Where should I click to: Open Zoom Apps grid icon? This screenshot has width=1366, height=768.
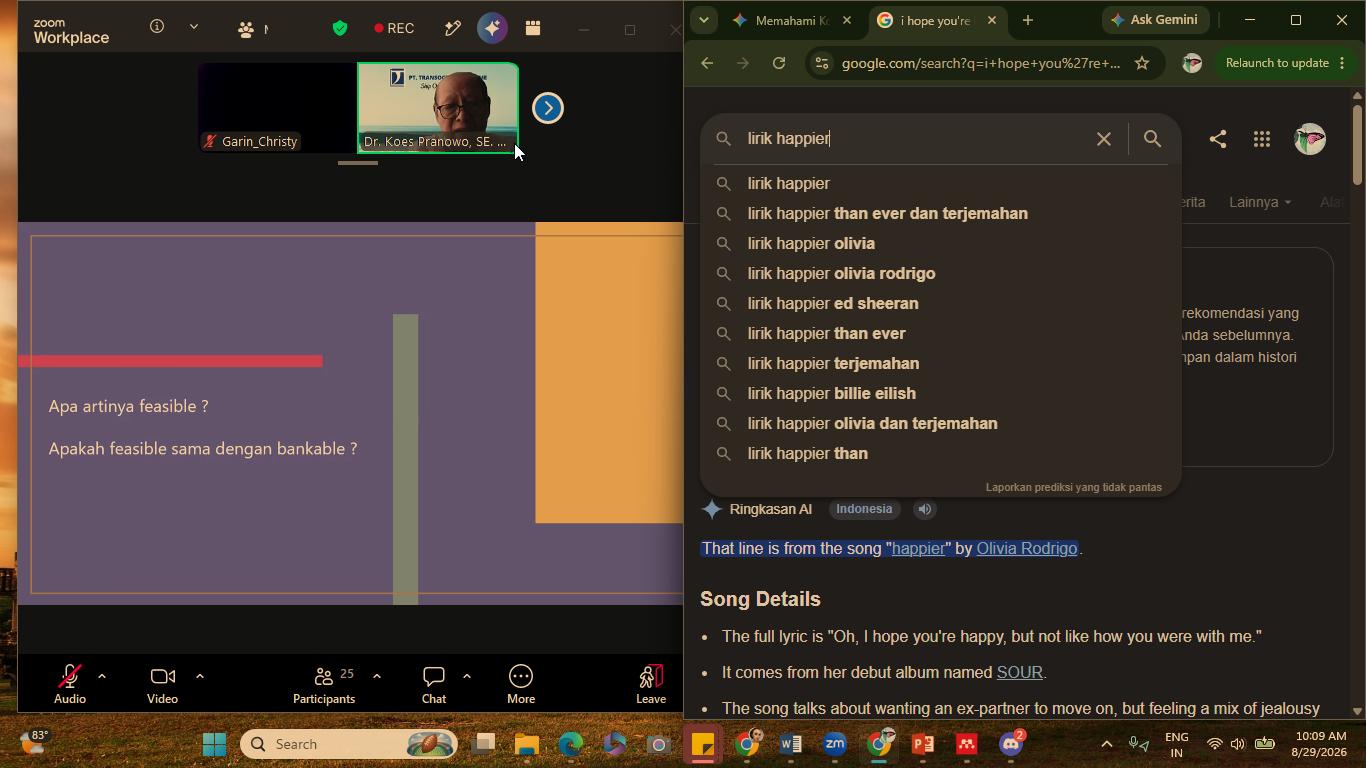pos(533,28)
